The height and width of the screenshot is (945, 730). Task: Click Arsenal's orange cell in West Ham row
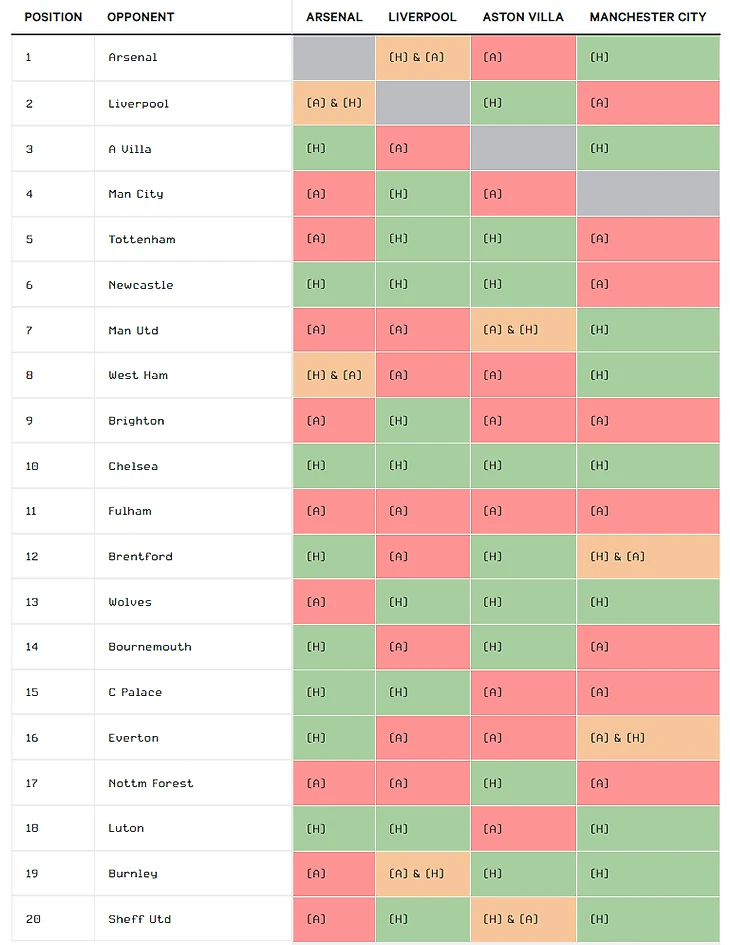click(334, 375)
